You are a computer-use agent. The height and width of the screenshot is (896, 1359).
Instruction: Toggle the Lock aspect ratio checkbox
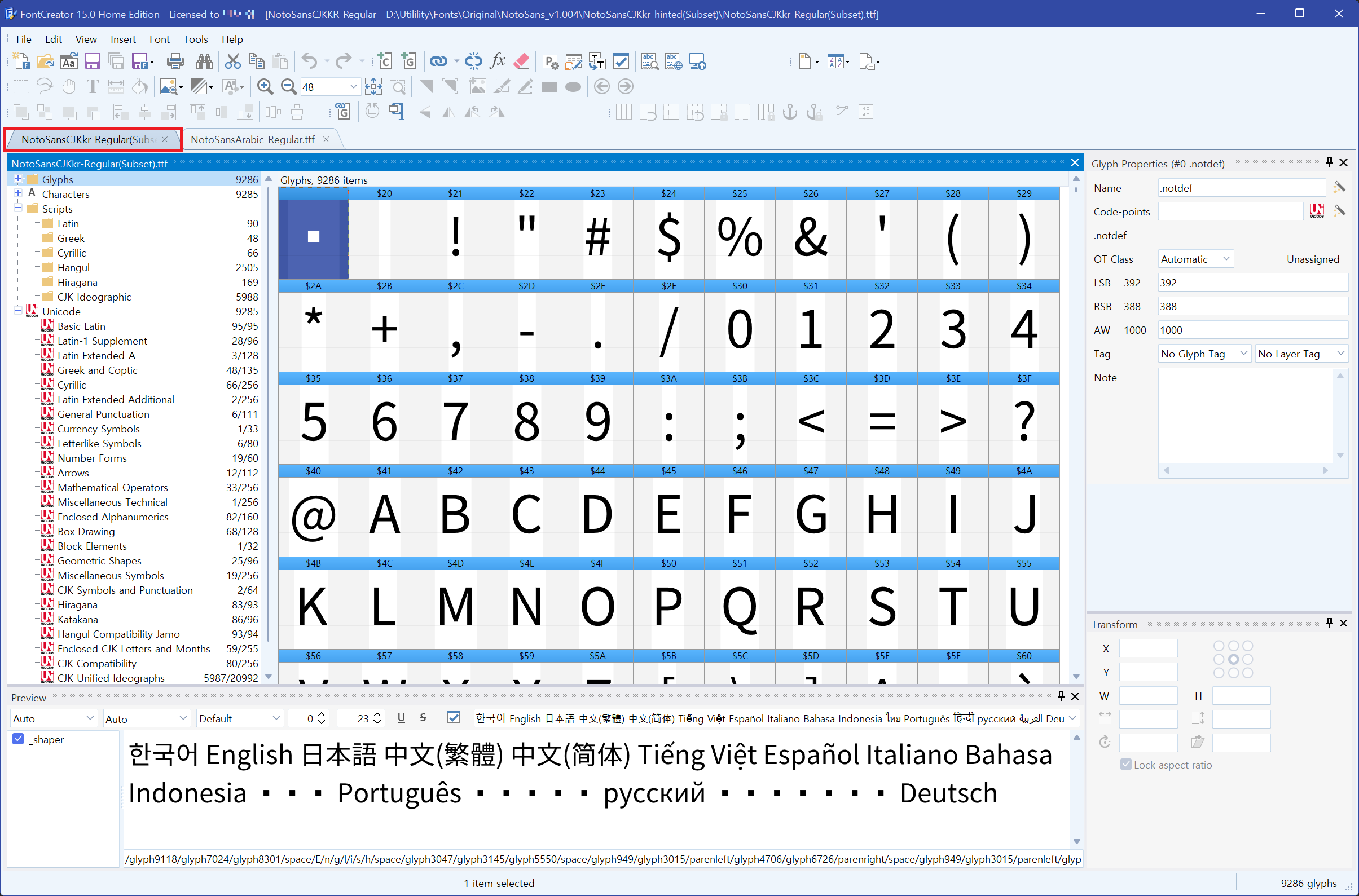[1126, 765]
